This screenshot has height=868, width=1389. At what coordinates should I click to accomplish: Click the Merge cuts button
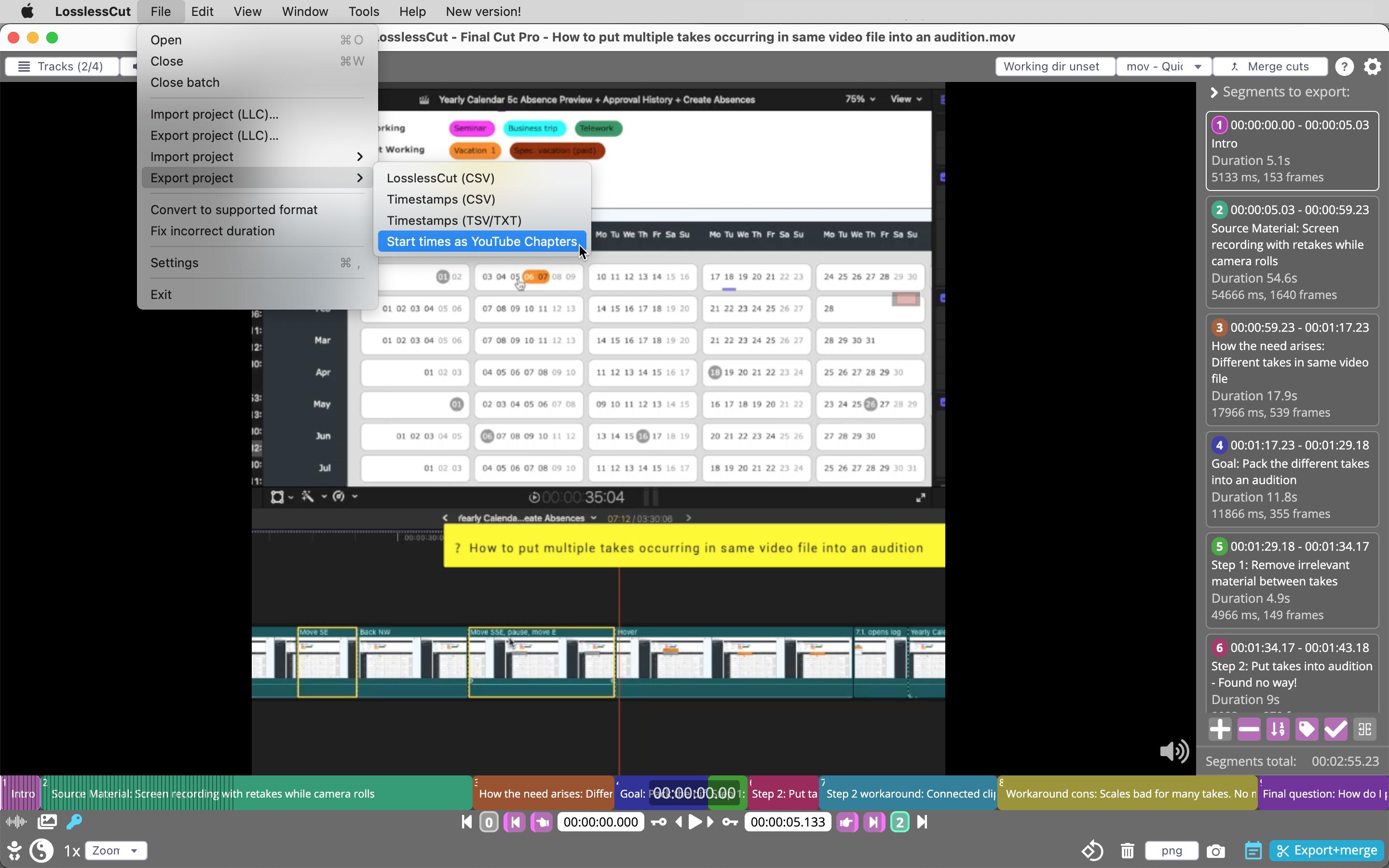coord(1271,66)
